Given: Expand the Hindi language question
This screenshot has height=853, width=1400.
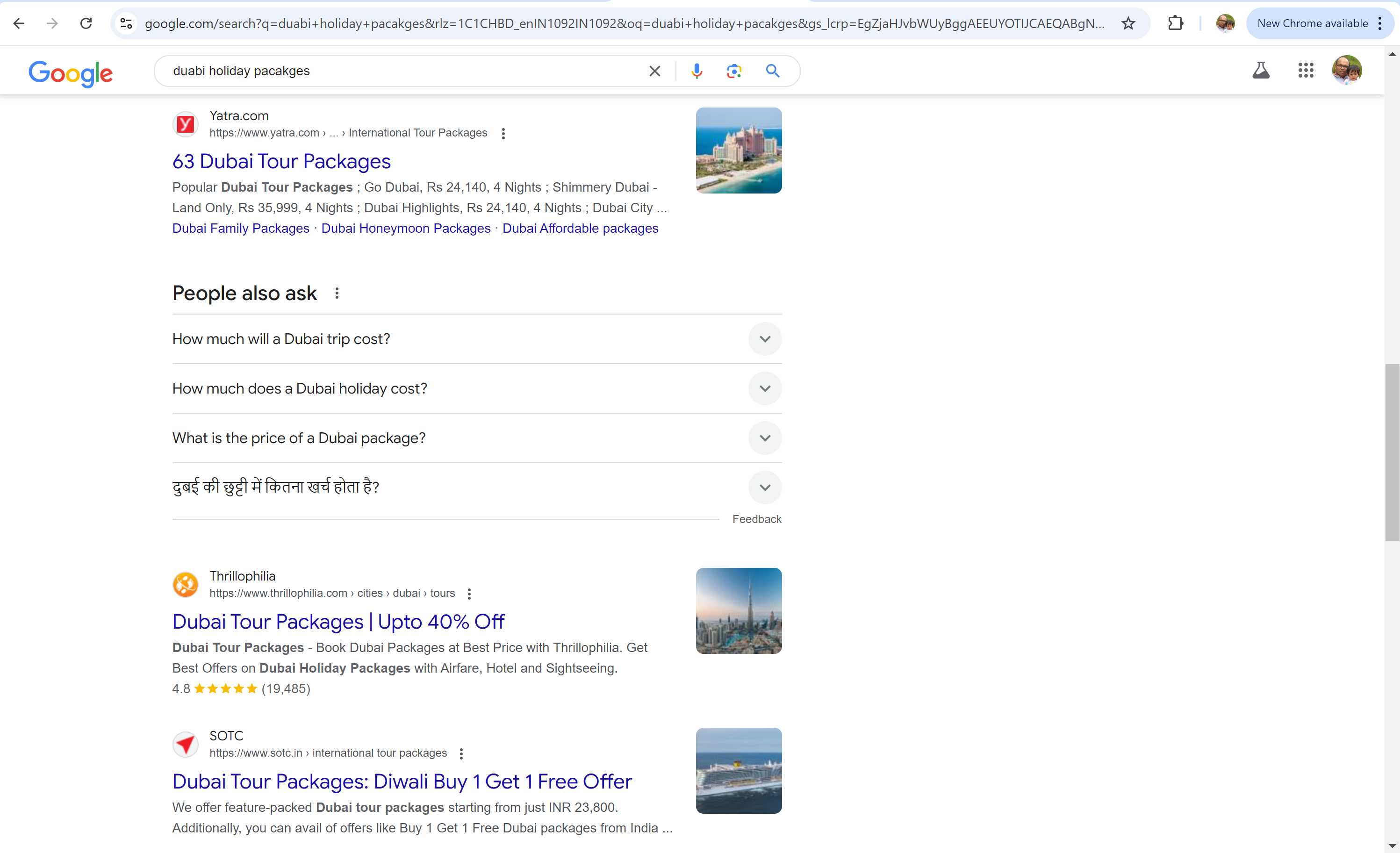Looking at the screenshot, I should pyautogui.click(x=765, y=487).
